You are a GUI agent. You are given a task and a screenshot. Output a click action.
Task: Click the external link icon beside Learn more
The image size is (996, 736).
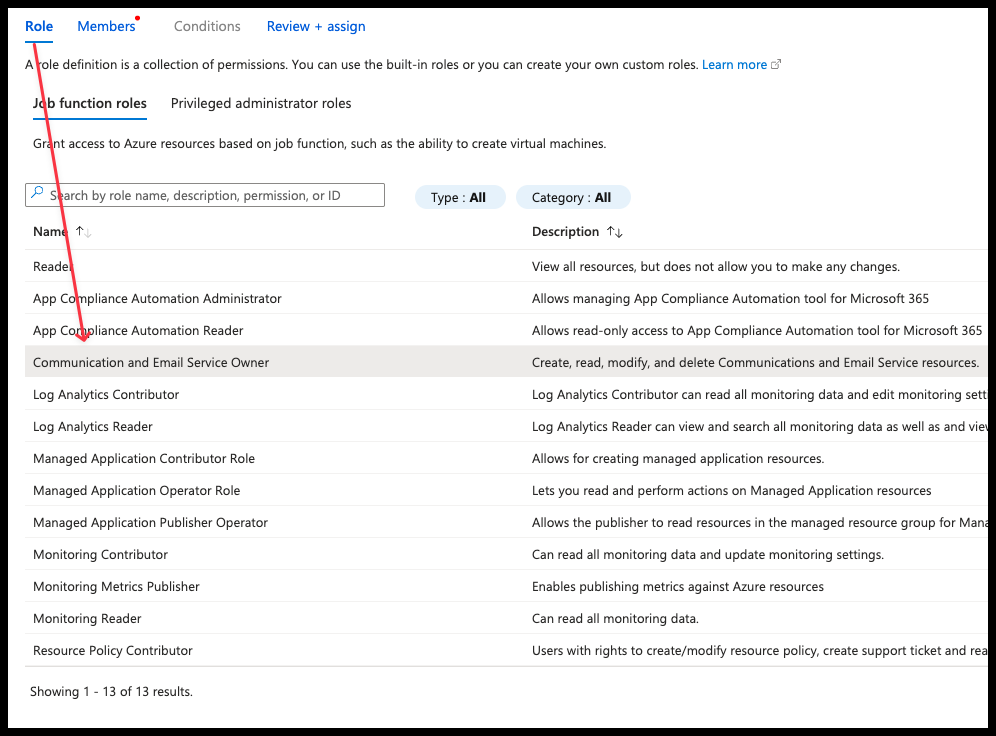pyautogui.click(x=776, y=64)
